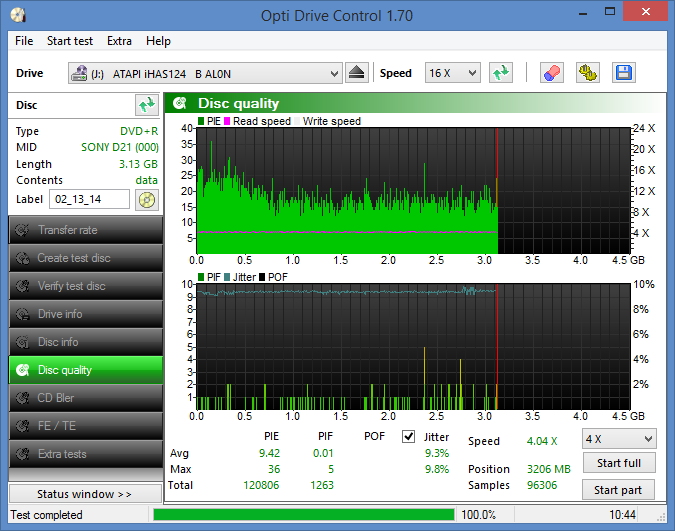675x531 pixels.
Task: Show the Disc info page
Action: tap(86, 342)
